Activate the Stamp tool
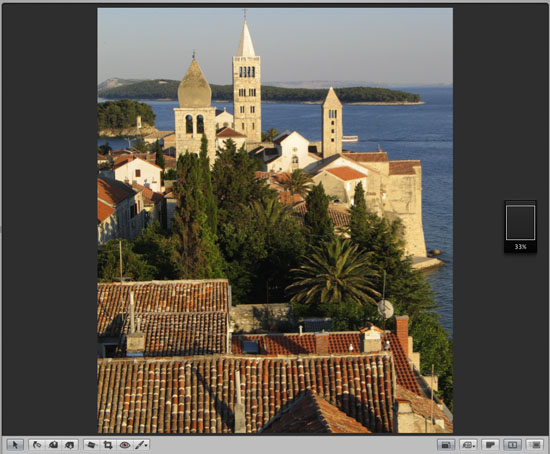The height and width of the screenshot is (454, 550). tap(69, 445)
